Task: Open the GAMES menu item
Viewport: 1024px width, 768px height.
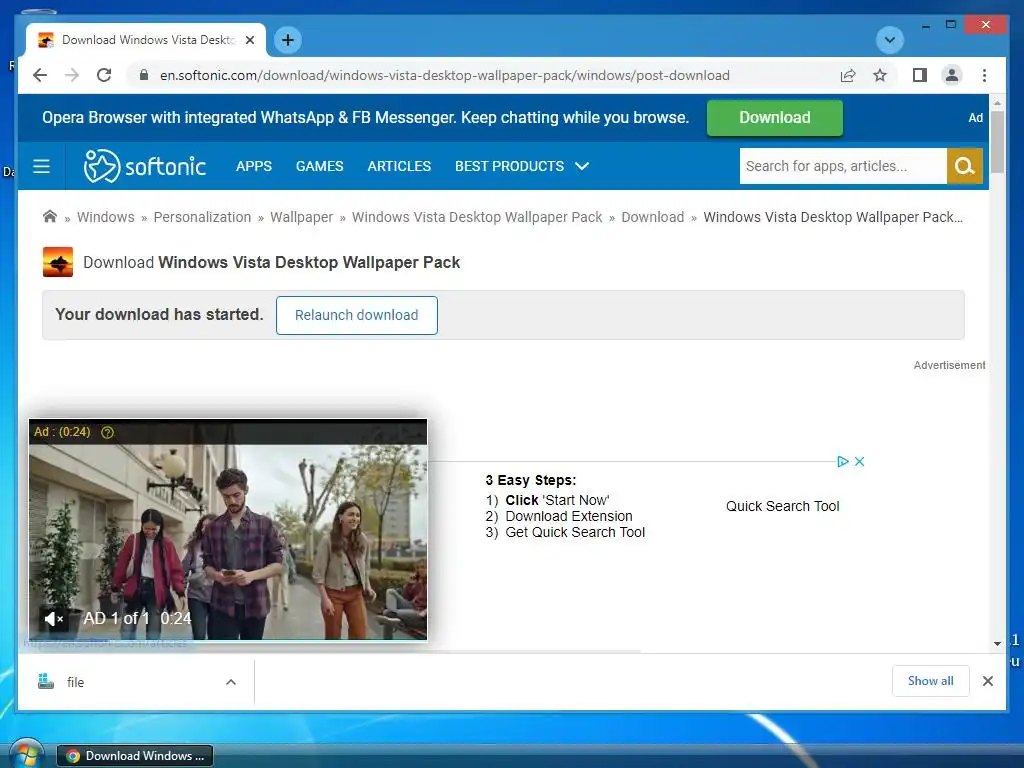Action: (319, 166)
